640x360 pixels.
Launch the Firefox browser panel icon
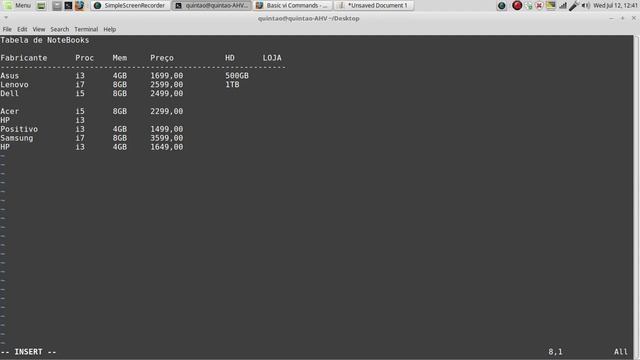pos(79,6)
